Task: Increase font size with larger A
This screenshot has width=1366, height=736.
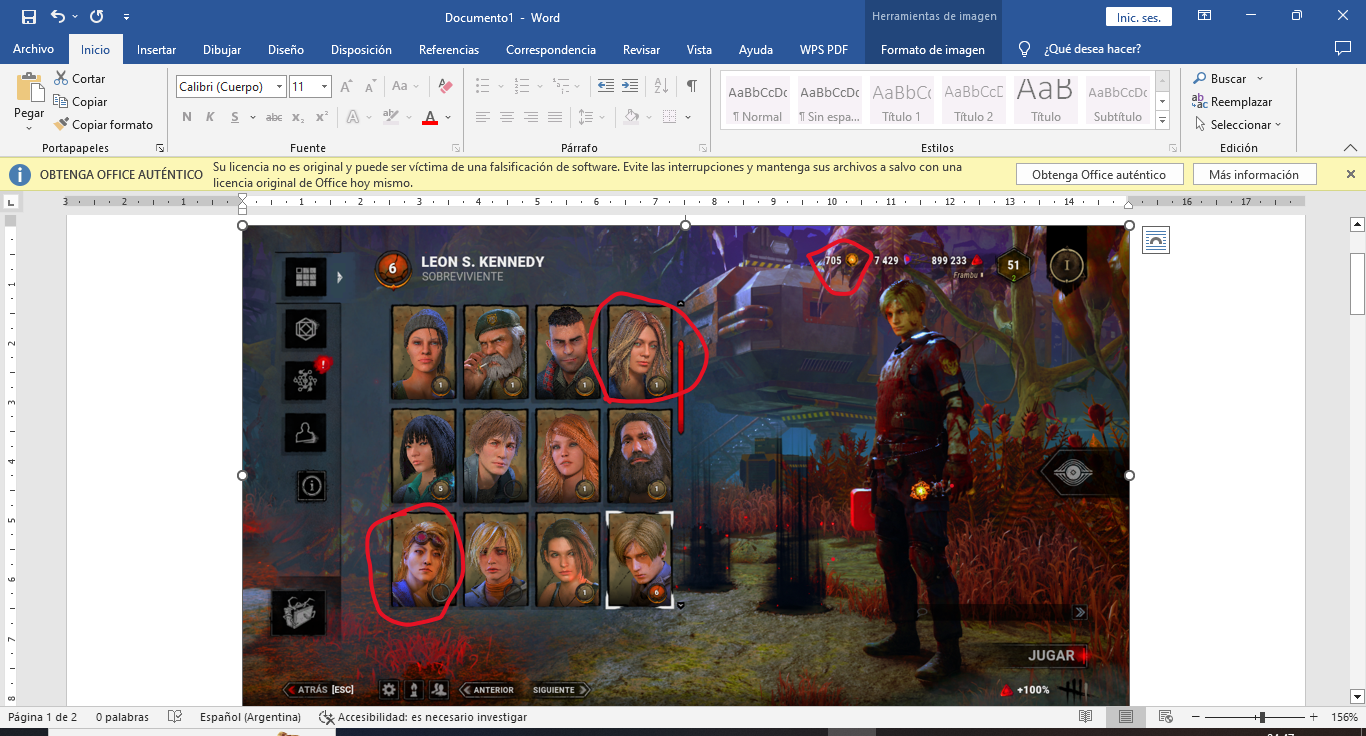Action: [346, 86]
